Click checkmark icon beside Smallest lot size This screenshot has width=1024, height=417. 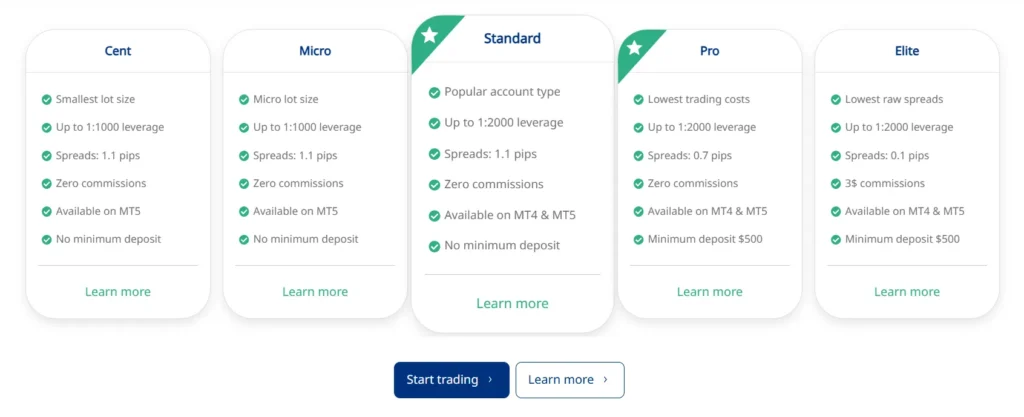point(46,100)
